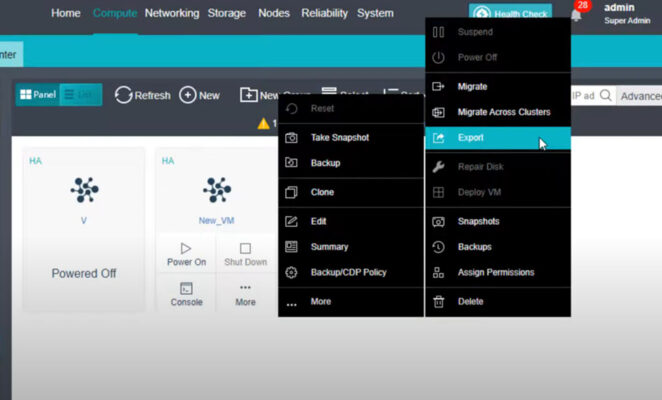Click the Refresh label in toolbar
Viewport: 662px width, 400px height.
click(x=152, y=95)
